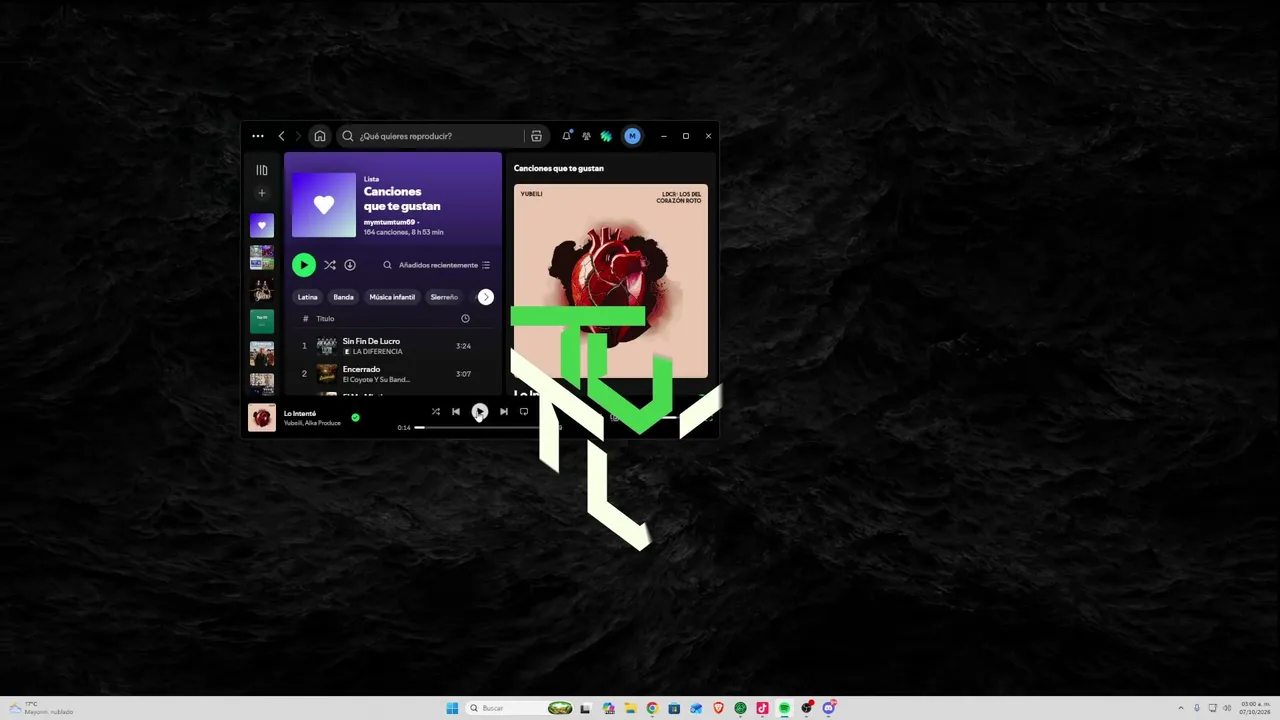Open artist LA DIFERENCIA link
Screen dimensions: 1280x720
(377, 352)
